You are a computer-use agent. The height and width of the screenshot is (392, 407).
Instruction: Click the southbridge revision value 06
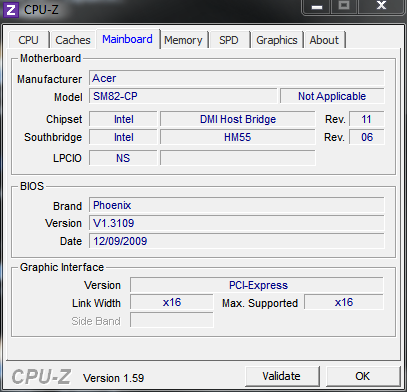367,137
